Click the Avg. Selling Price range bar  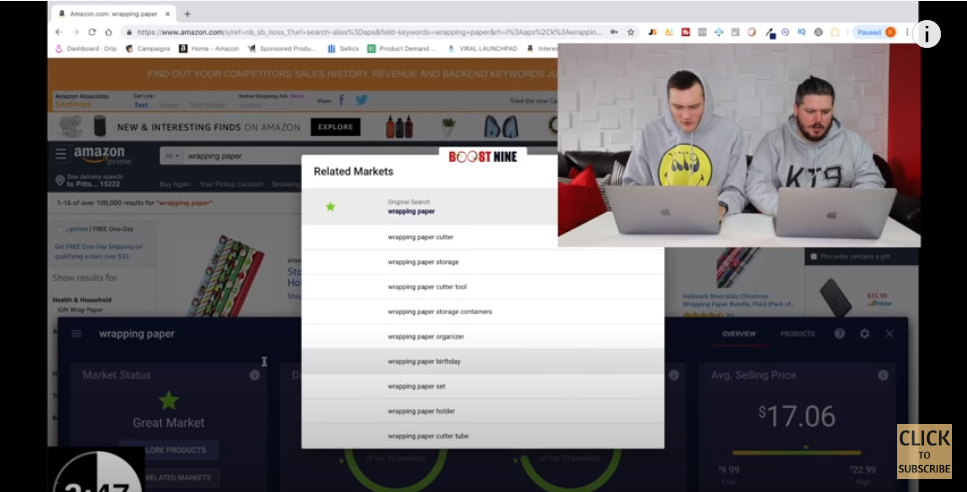[x=796, y=453]
